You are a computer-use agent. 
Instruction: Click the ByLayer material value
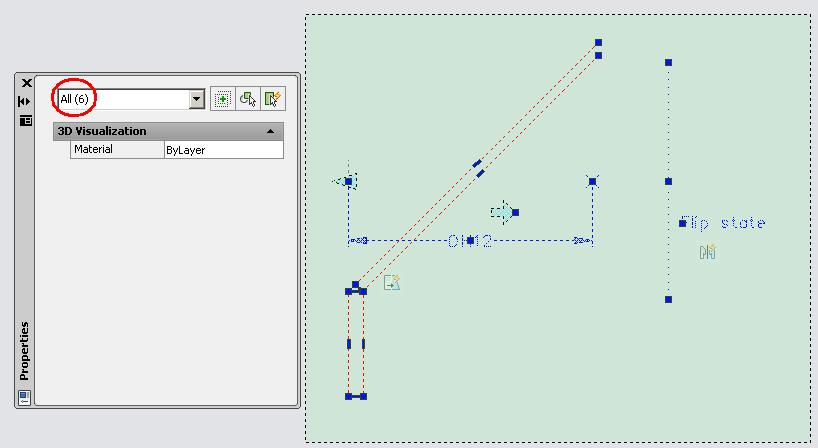224,150
